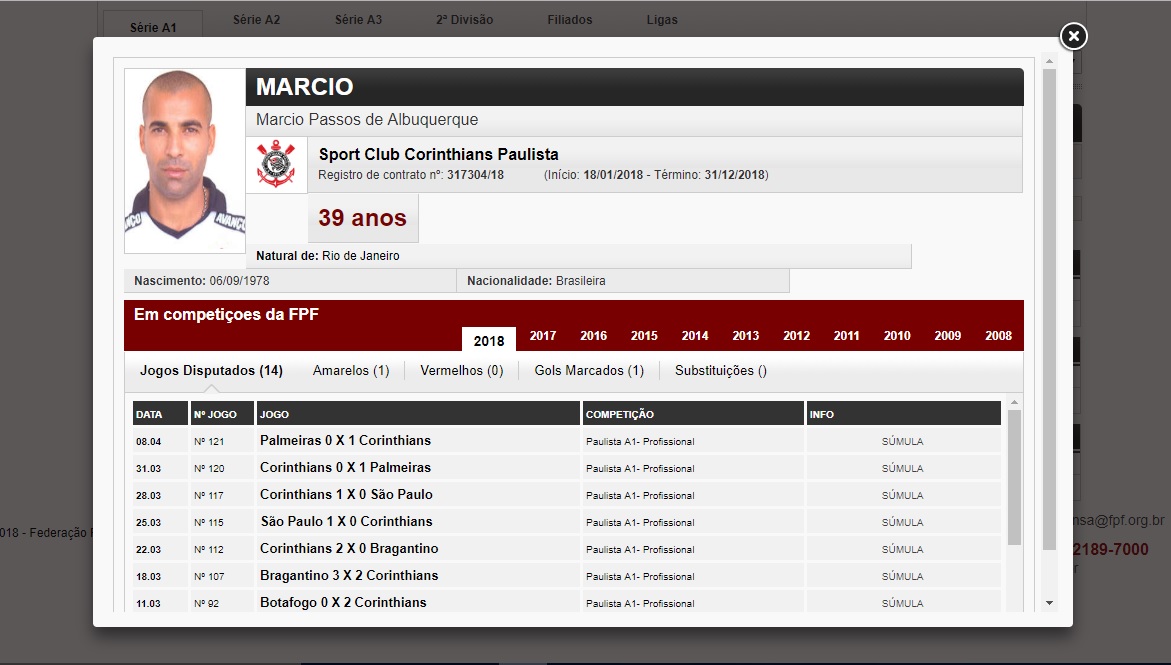
Task: Open SÚMULA for Palmeiras 0 X 1 Corinthians
Action: [x=902, y=442]
